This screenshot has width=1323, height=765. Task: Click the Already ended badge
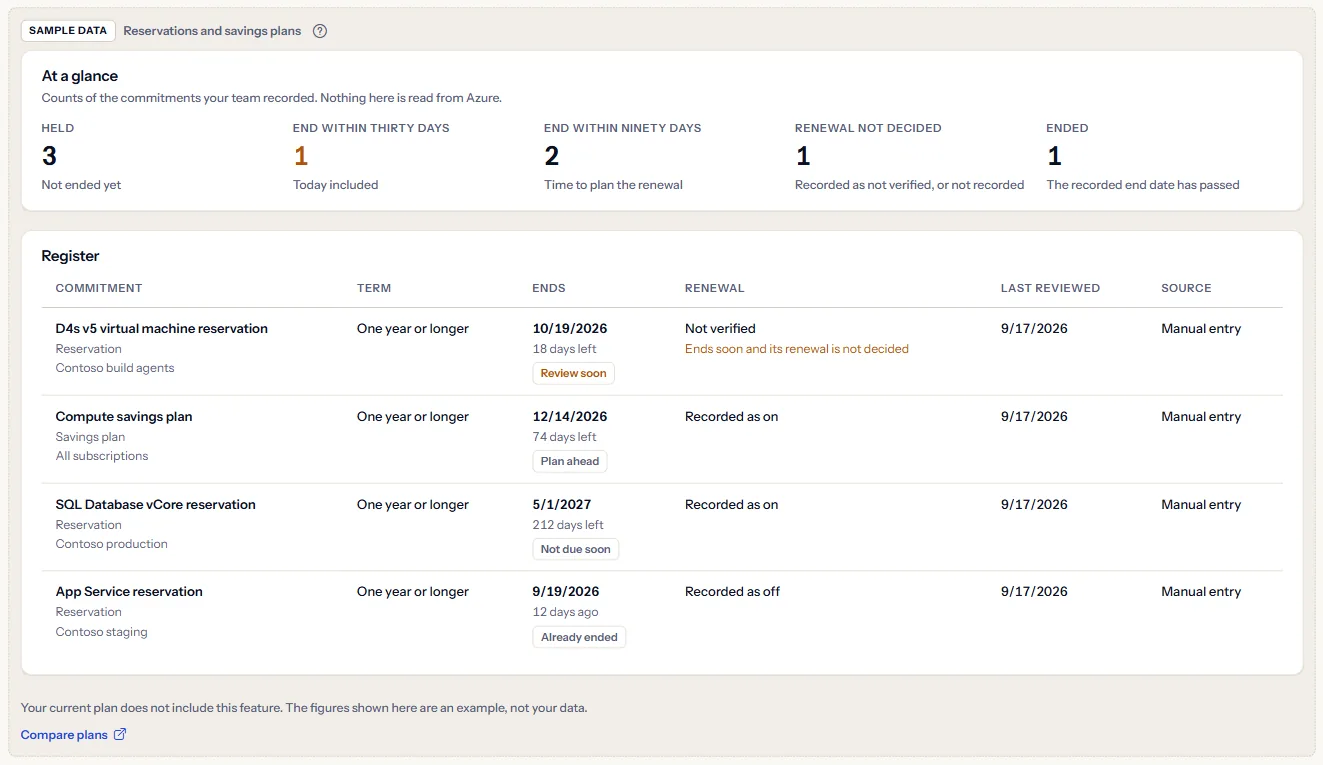tap(579, 637)
